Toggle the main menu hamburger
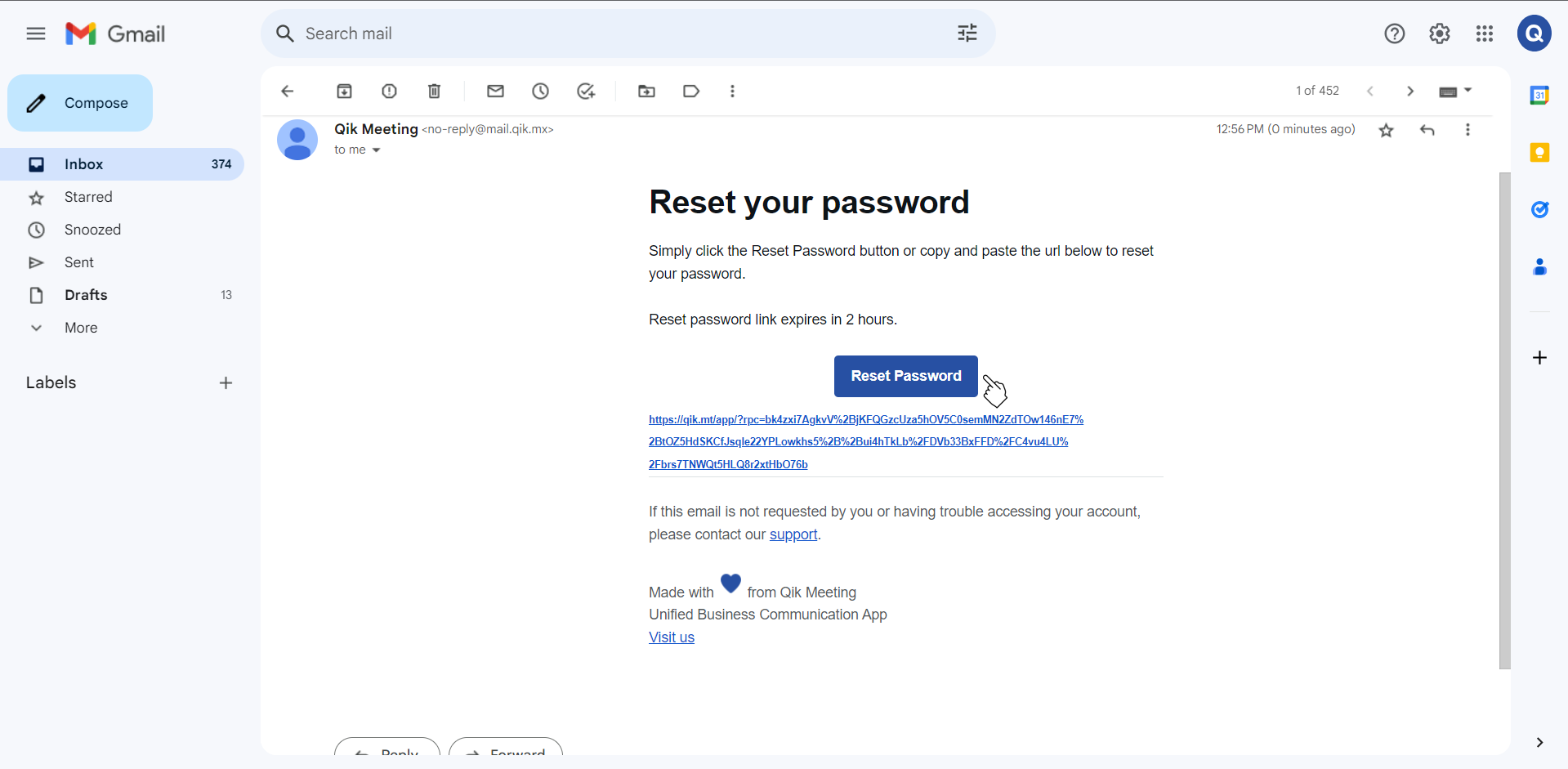1568x769 pixels. point(36,34)
